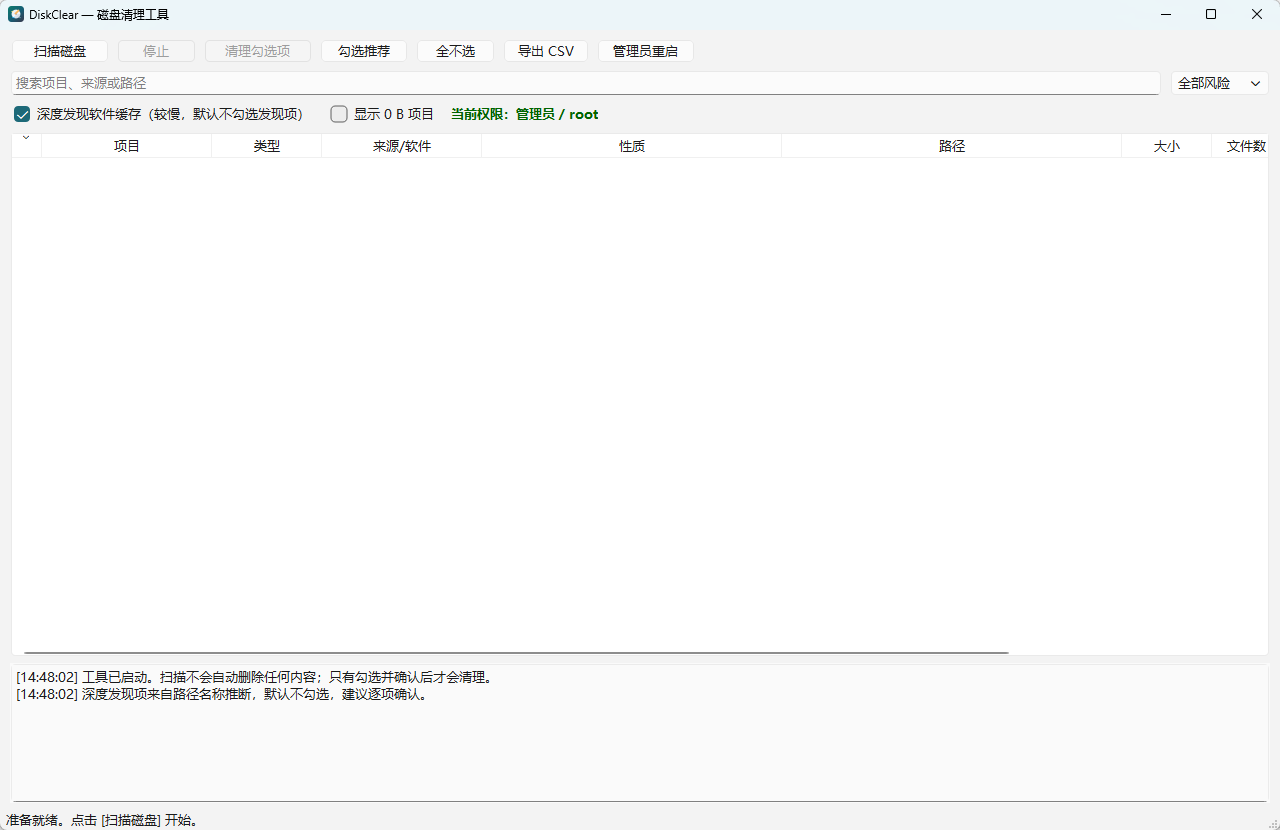Click 管理员重启 to restart as admin
The image size is (1280, 830).
(x=646, y=51)
